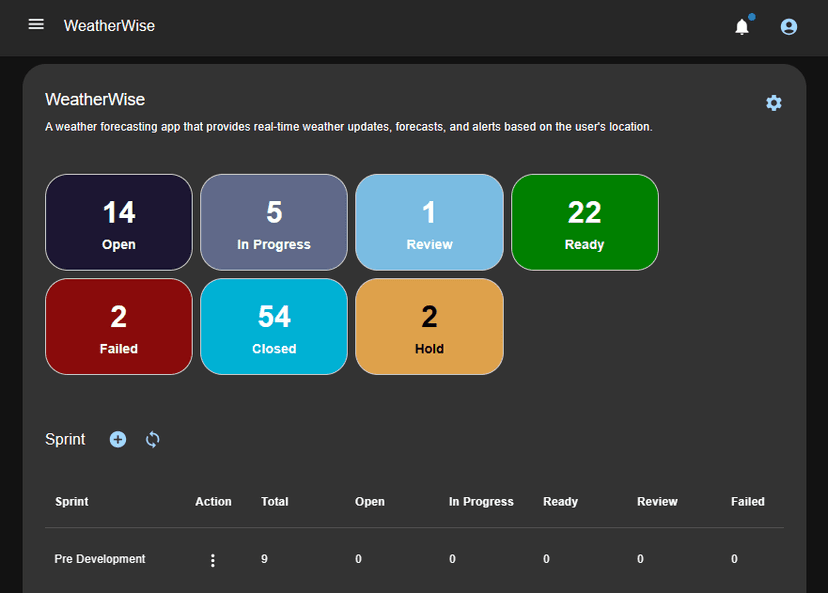Select the Open status card
Image resolution: width=828 pixels, height=593 pixels.
pos(119,222)
